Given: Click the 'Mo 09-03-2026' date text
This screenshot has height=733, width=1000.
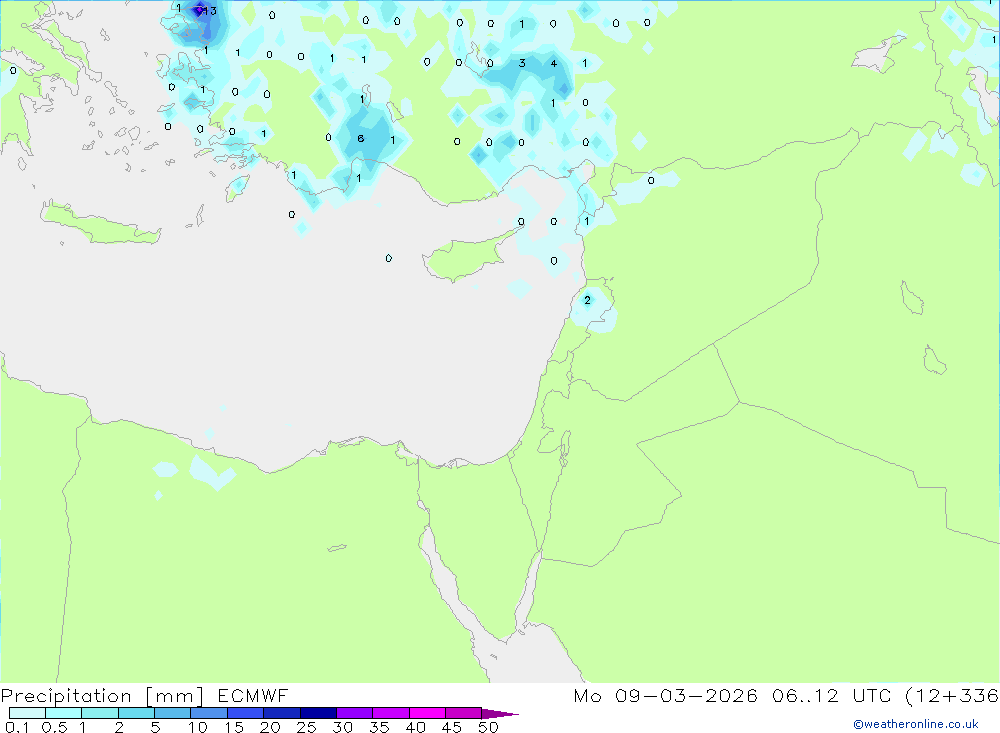Looking at the screenshot, I should pyautogui.click(x=665, y=696).
